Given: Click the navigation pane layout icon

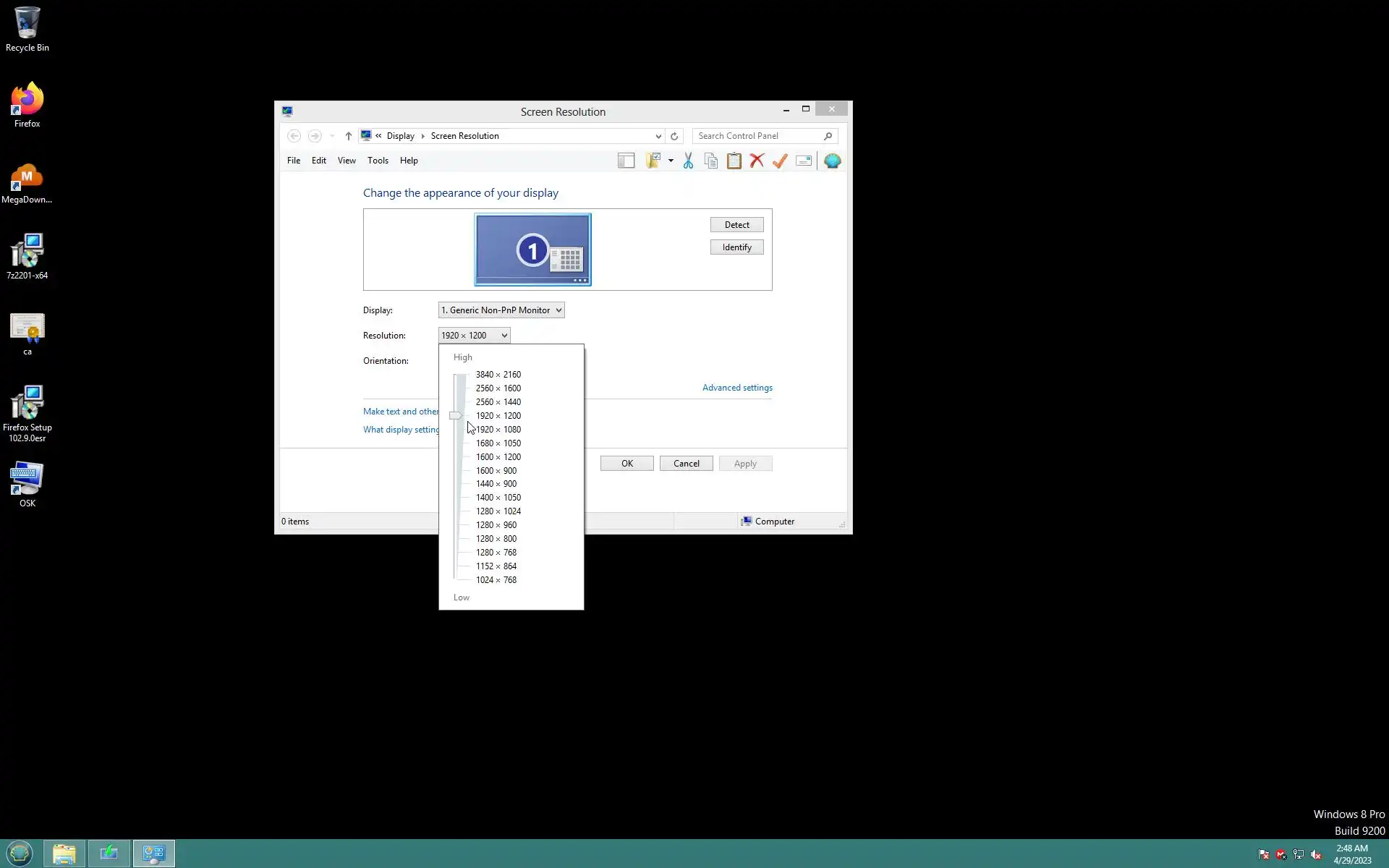Looking at the screenshot, I should pyautogui.click(x=626, y=161).
